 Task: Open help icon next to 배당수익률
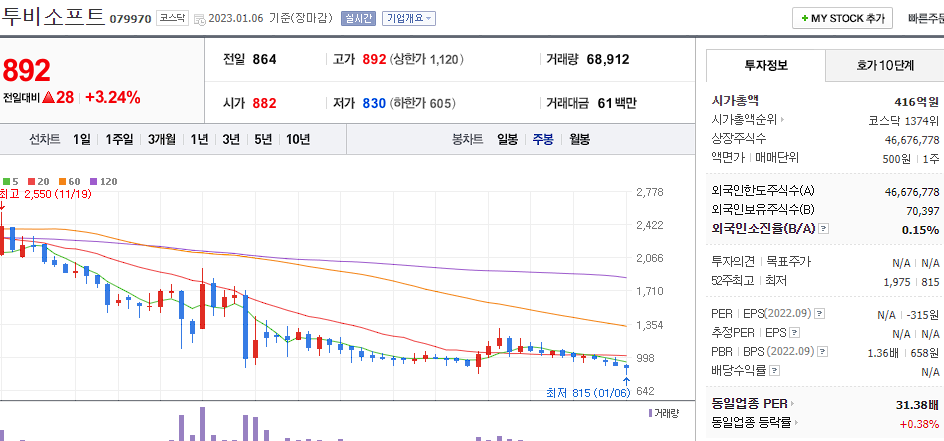775,371
